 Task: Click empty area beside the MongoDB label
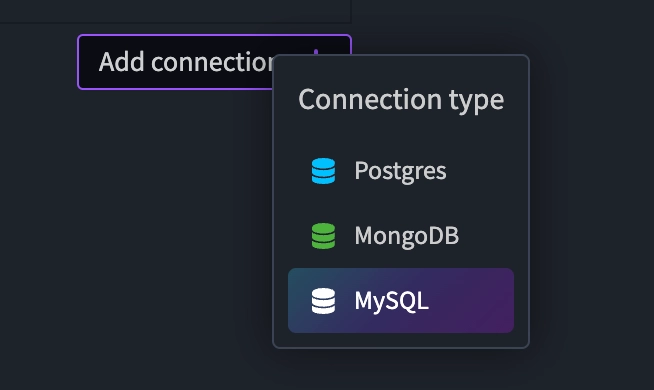tap(486, 236)
